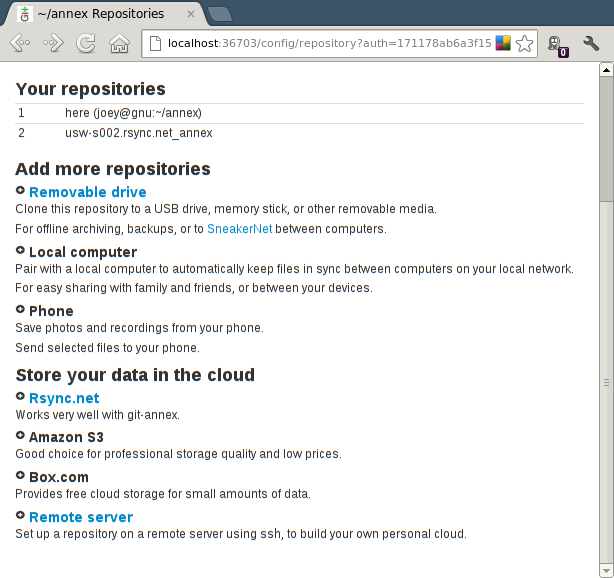
Task: Click the browser back arrow button
Action: click(20, 43)
